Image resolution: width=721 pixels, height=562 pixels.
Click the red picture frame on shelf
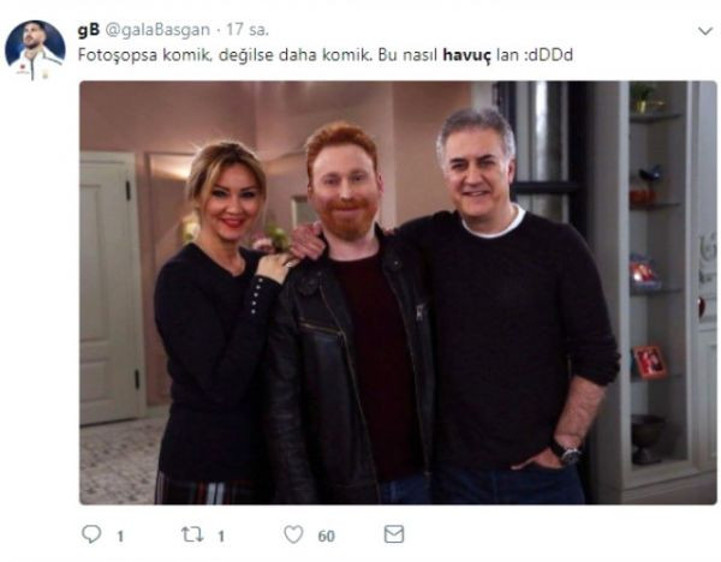point(649,362)
